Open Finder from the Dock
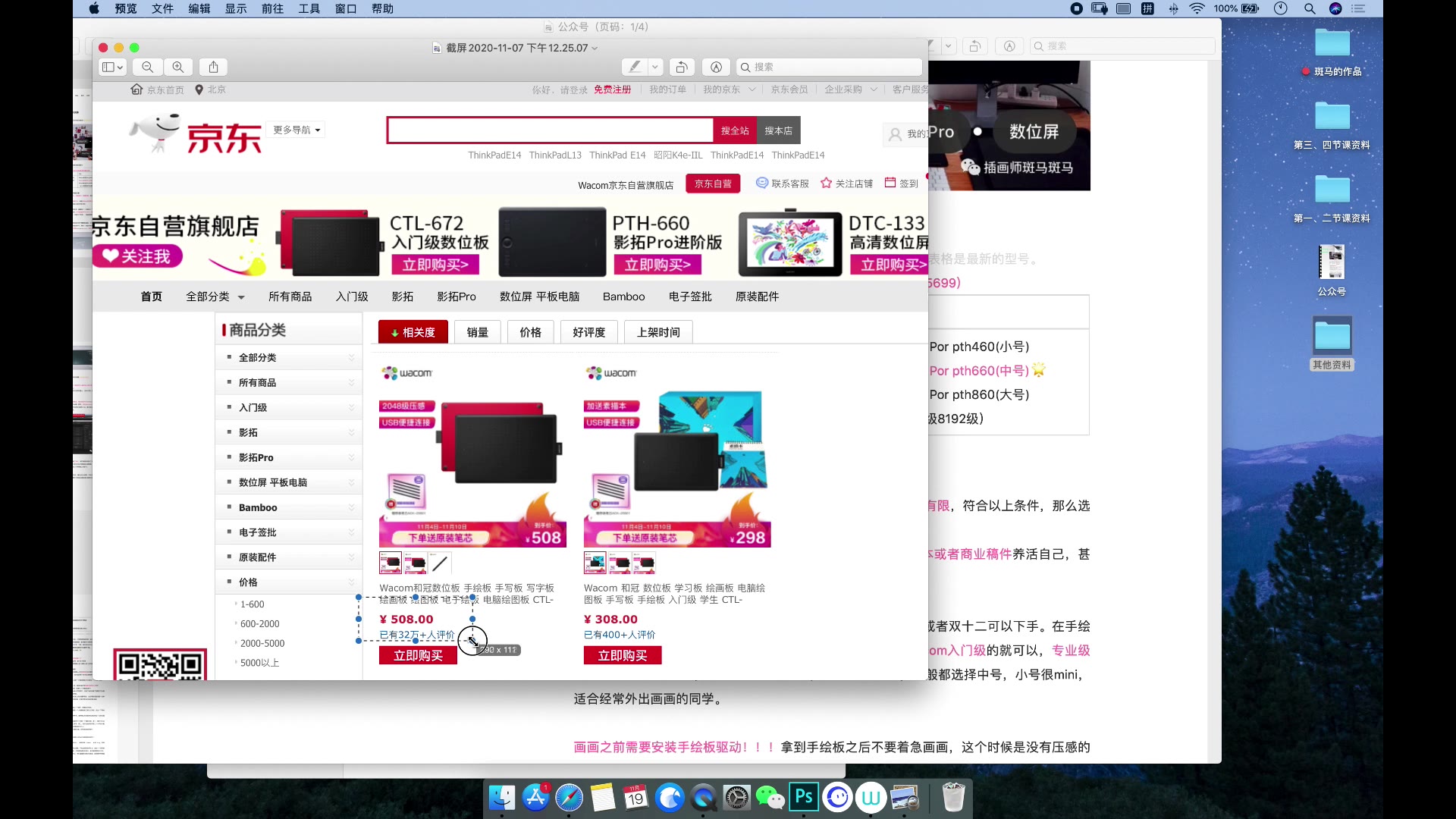The width and height of the screenshot is (1456, 819). 502,797
